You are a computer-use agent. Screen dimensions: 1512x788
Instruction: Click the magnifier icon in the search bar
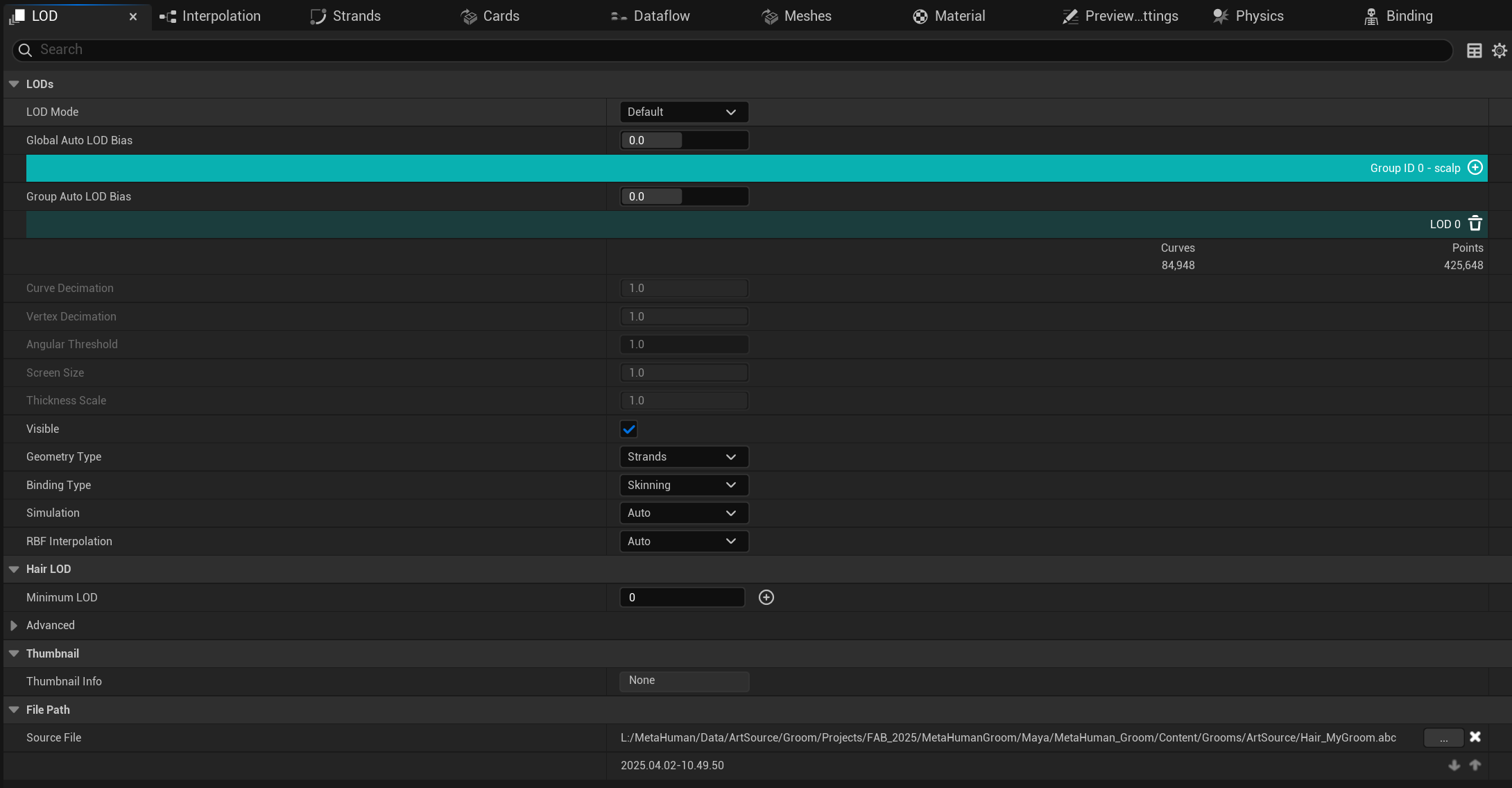point(25,50)
